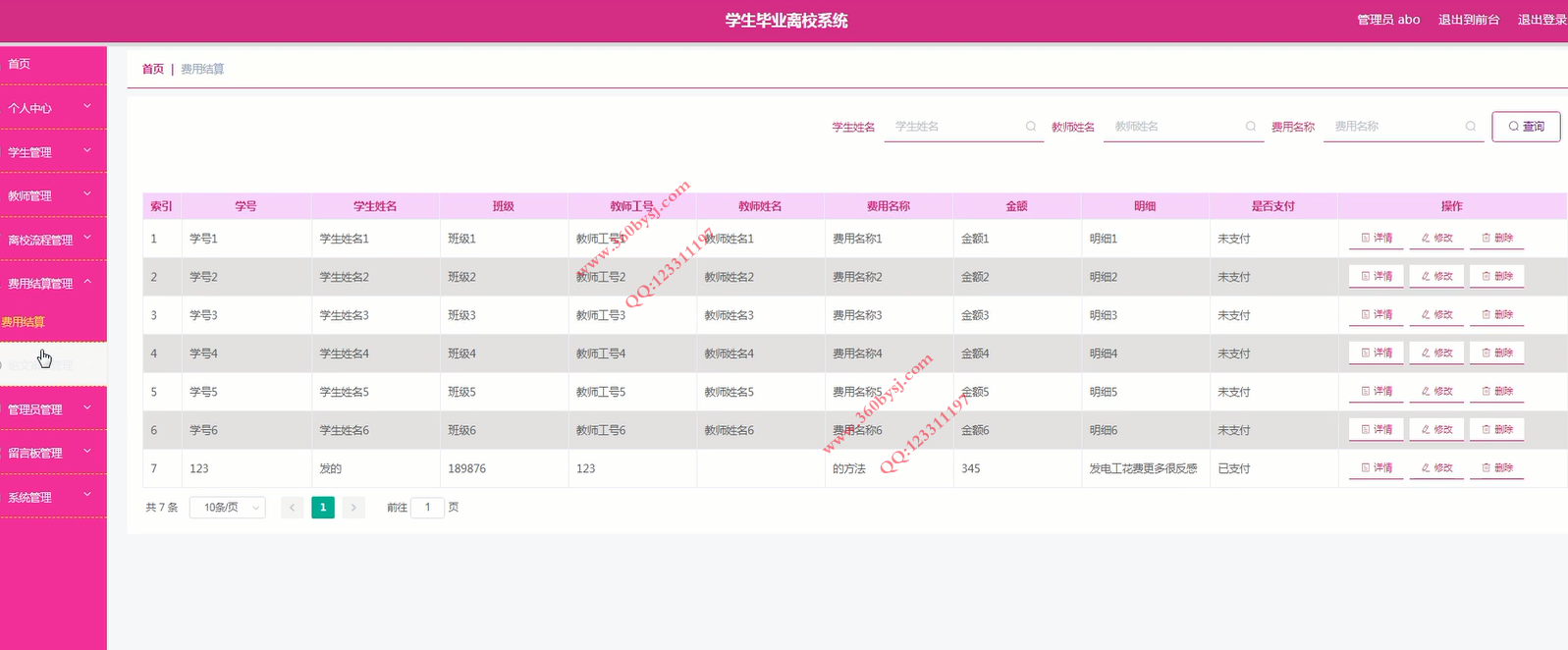Click 删除 for row 学号1
Viewport: 1568px width, 650px height.
pyautogui.click(x=1496, y=239)
